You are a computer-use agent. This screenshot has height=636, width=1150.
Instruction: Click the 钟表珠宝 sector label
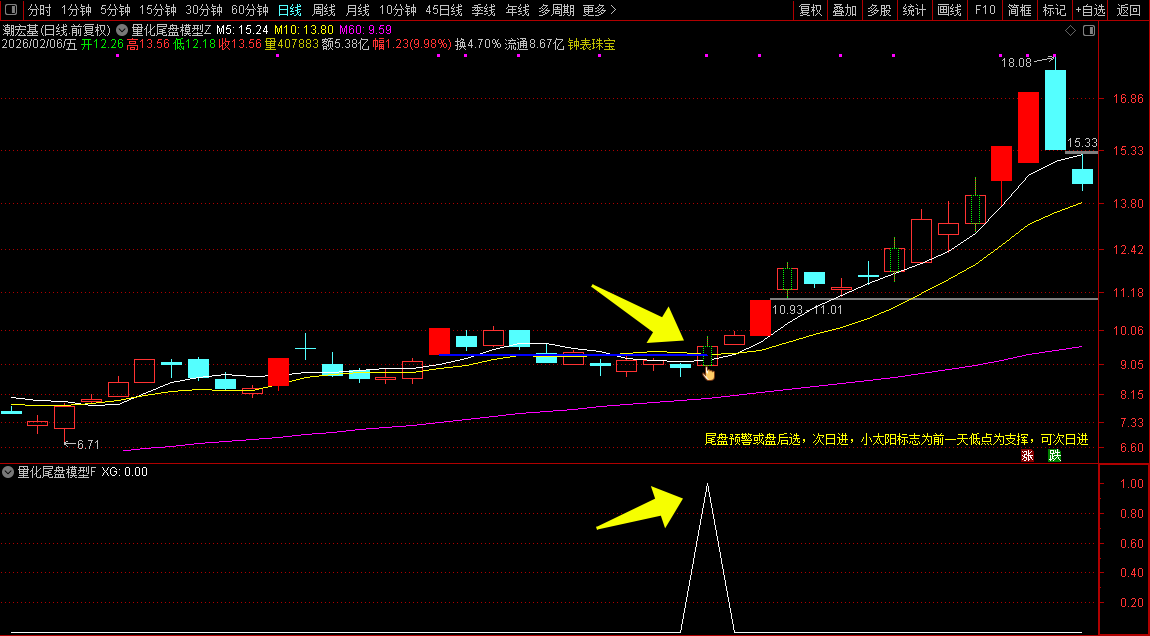point(592,44)
